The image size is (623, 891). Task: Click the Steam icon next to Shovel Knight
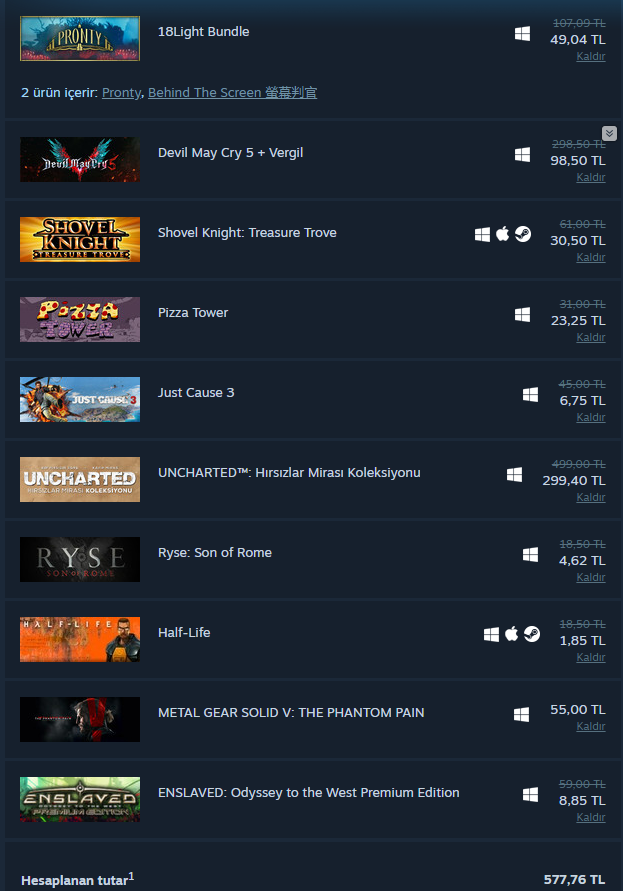523,234
